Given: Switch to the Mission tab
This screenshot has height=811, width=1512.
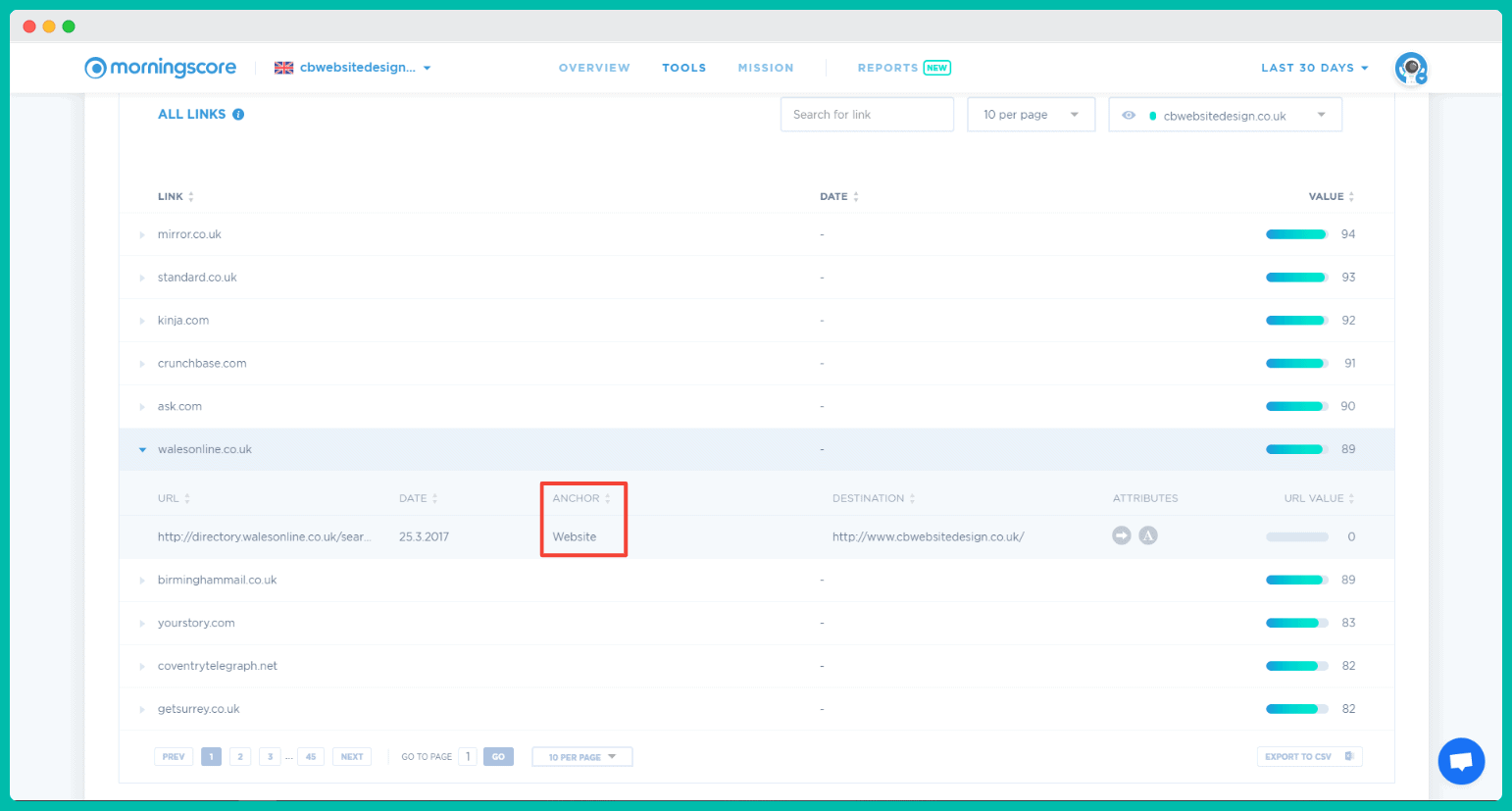Looking at the screenshot, I should pos(766,68).
